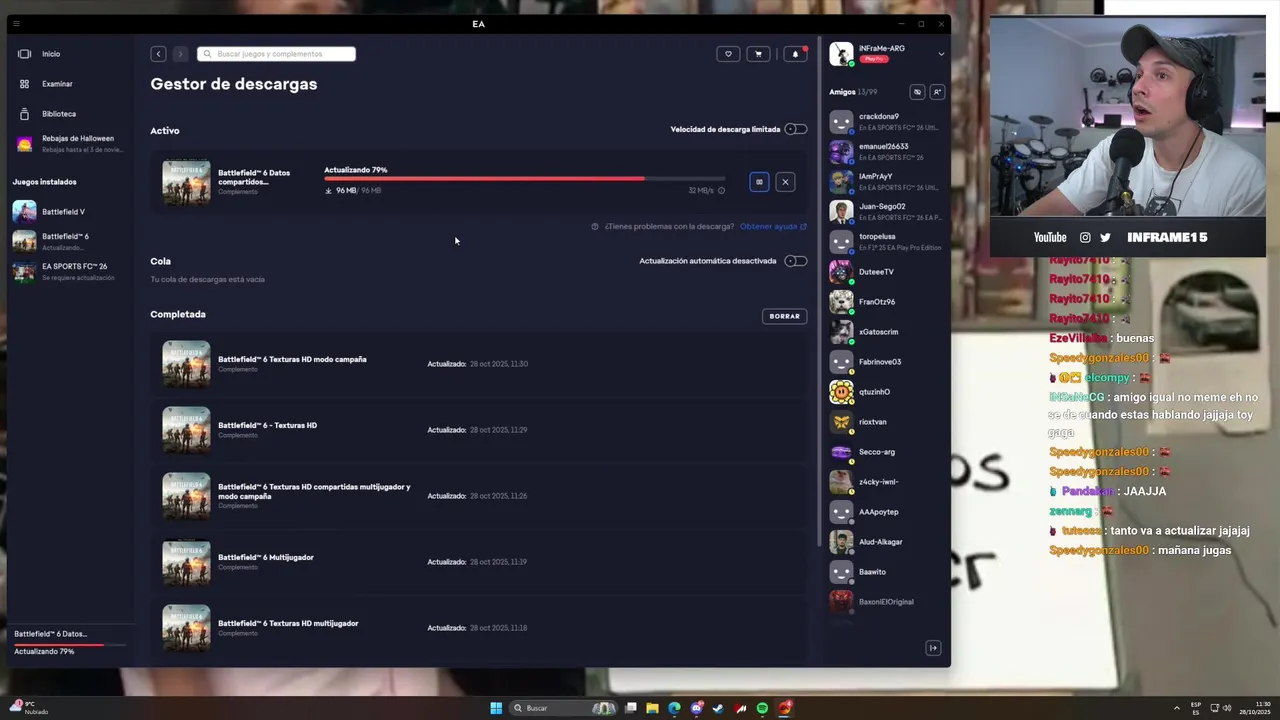Screen dimensions: 1280x720
Task: Open File Explorer from the taskbar
Action: (x=652, y=708)
